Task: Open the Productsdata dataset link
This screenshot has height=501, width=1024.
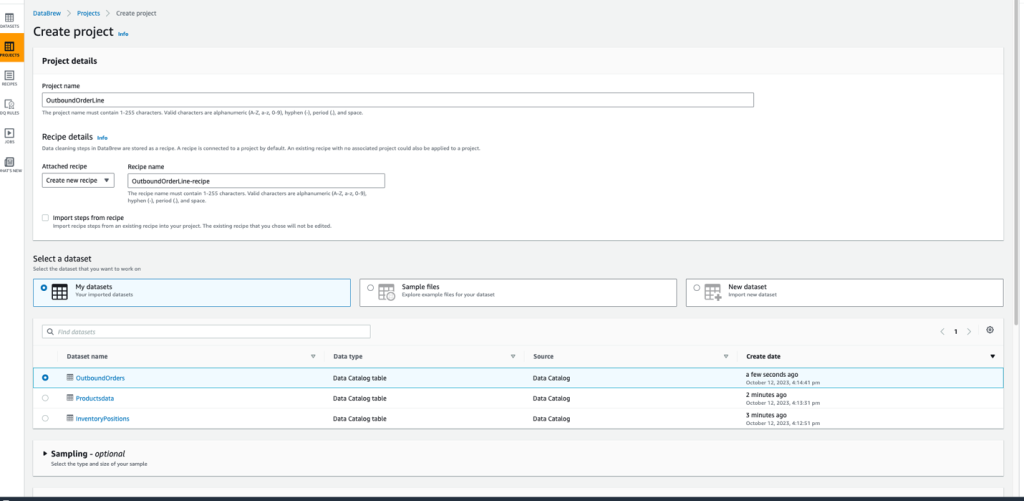Action: (x=95, y=398)
